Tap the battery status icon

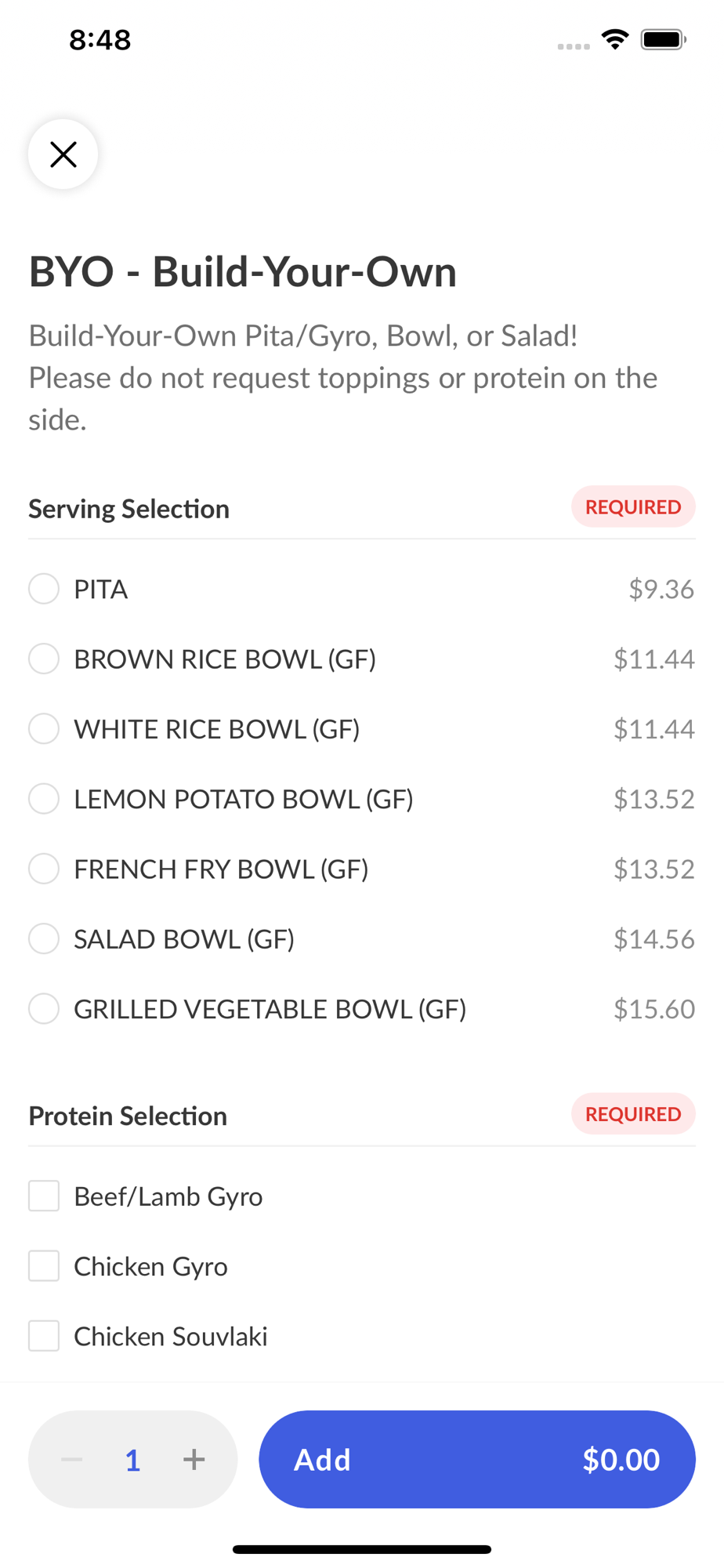tap(663, 39)
